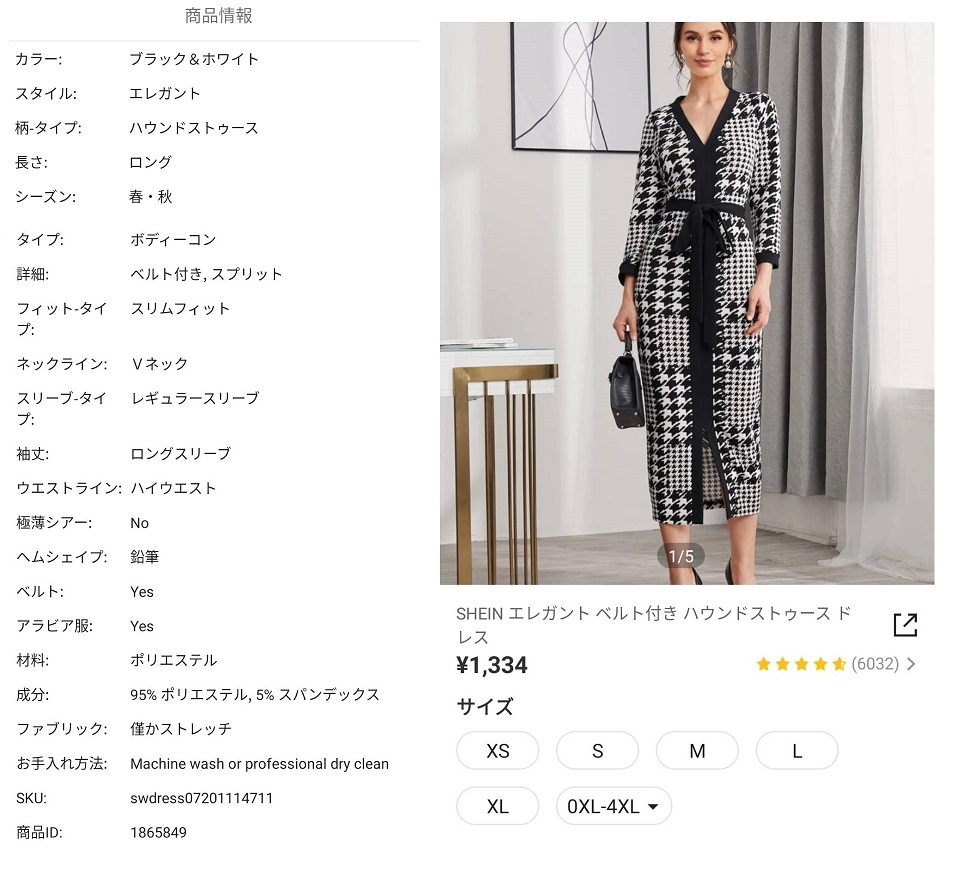
Task: Click the (6032) review count
Action: coord(875,664)
